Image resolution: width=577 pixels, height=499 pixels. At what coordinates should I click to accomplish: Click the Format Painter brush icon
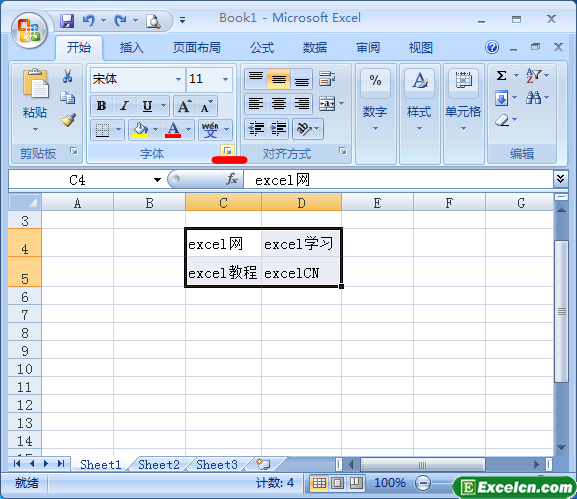[68, 120]
